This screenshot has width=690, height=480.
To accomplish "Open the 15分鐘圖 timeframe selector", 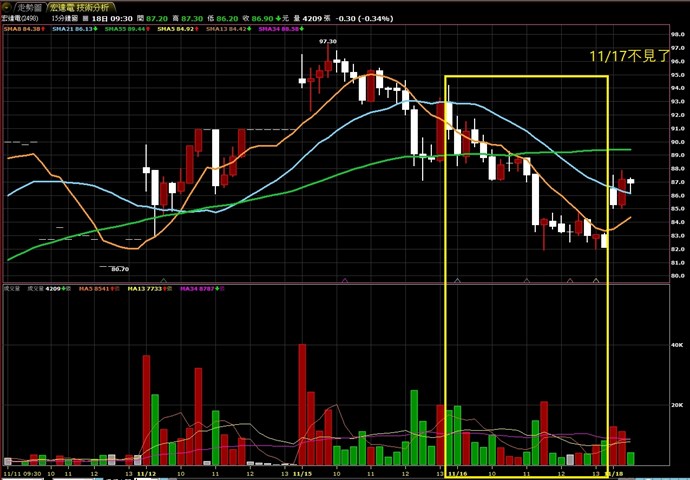I will (65, 18).
